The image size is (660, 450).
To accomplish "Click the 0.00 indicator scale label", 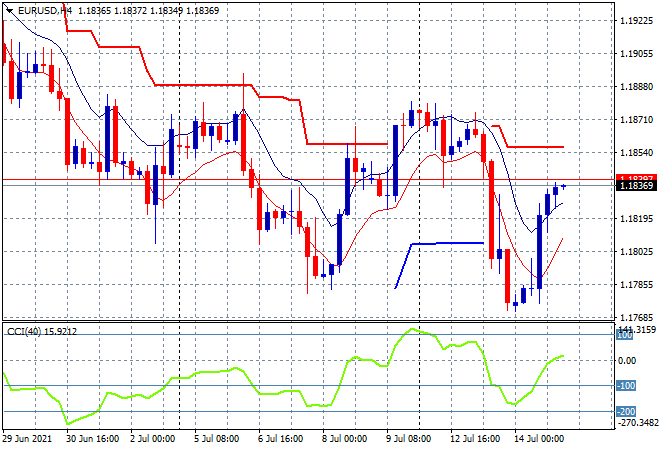I will (627, 361).
